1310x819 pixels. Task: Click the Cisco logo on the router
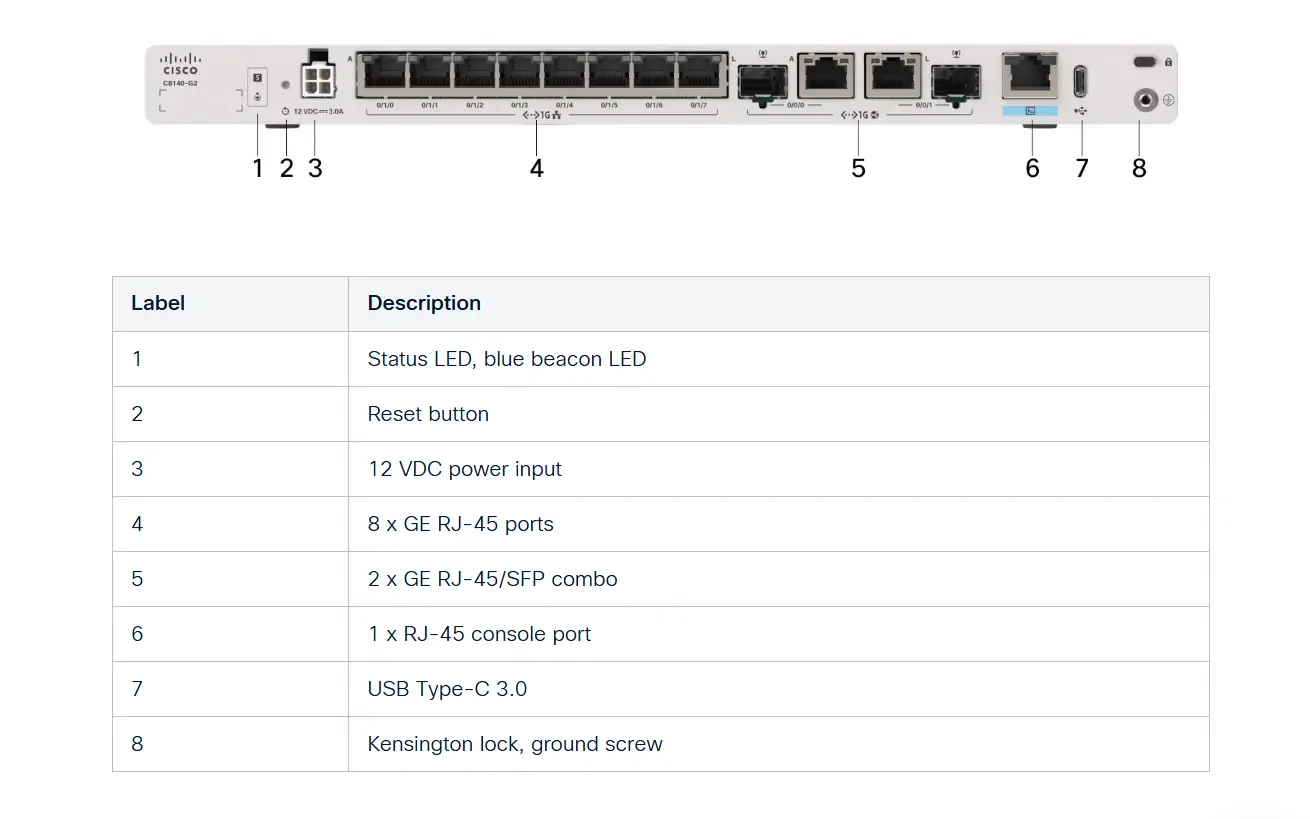pyautogui.click(x=181, y=64)
